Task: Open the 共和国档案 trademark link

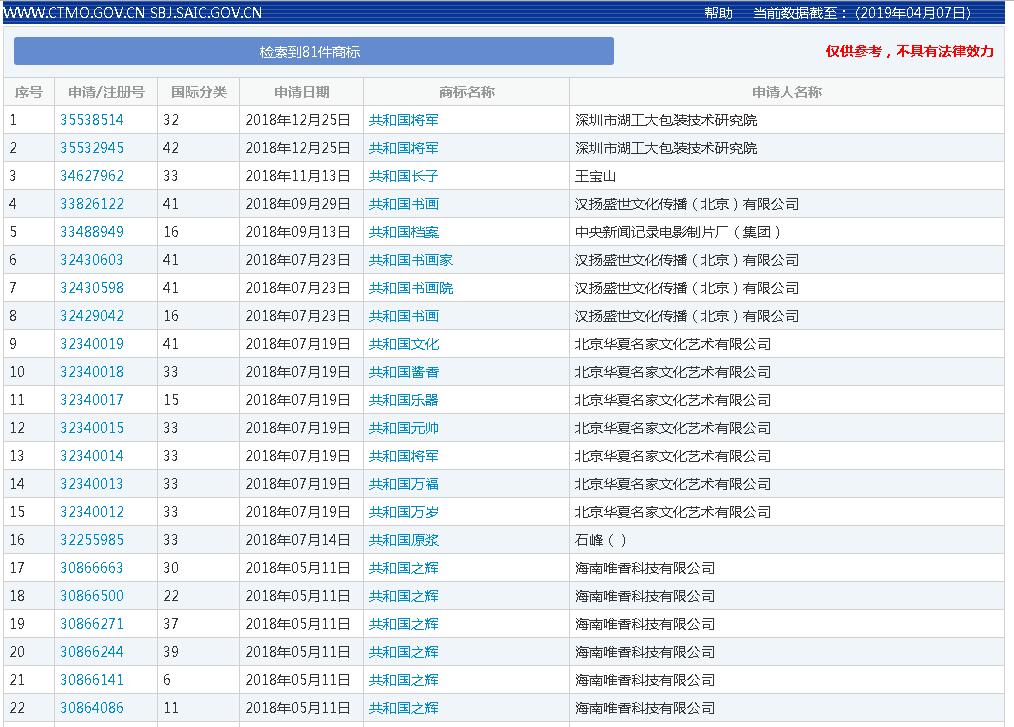Action: [403, 232]
